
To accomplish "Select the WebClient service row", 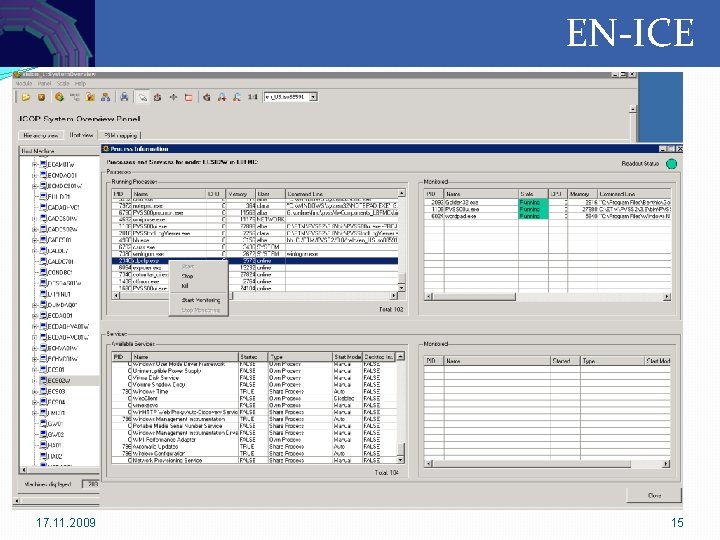I will (x=253, y=398).
